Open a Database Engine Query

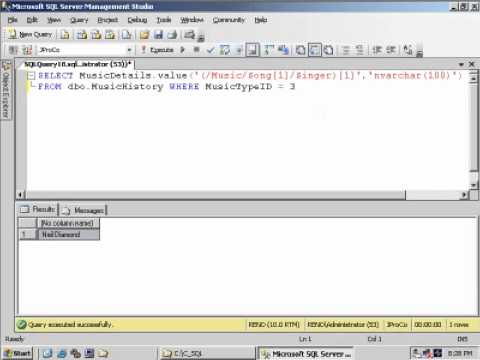pos(65,35)
